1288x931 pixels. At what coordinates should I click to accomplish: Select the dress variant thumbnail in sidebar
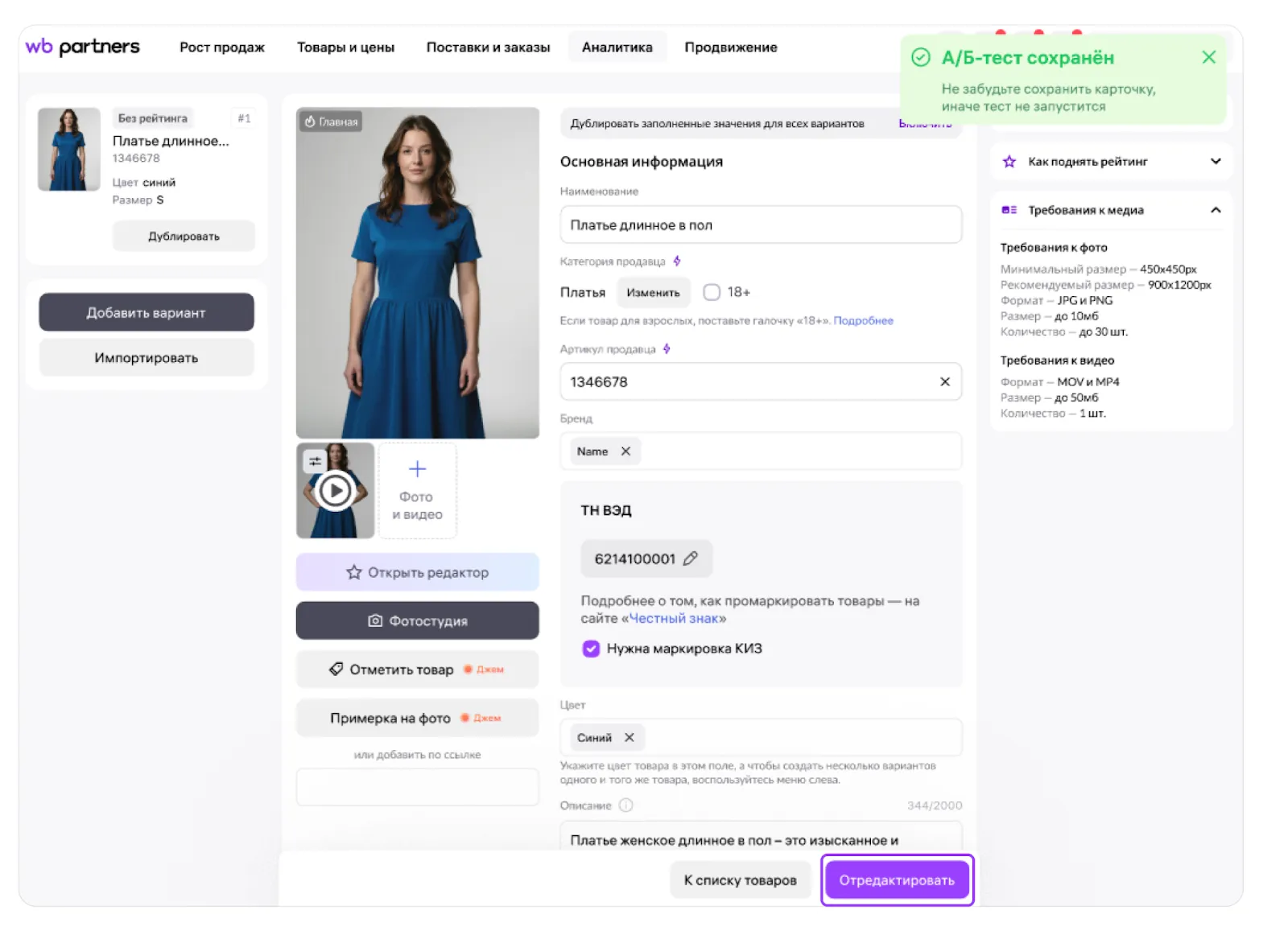pos(69,150)
